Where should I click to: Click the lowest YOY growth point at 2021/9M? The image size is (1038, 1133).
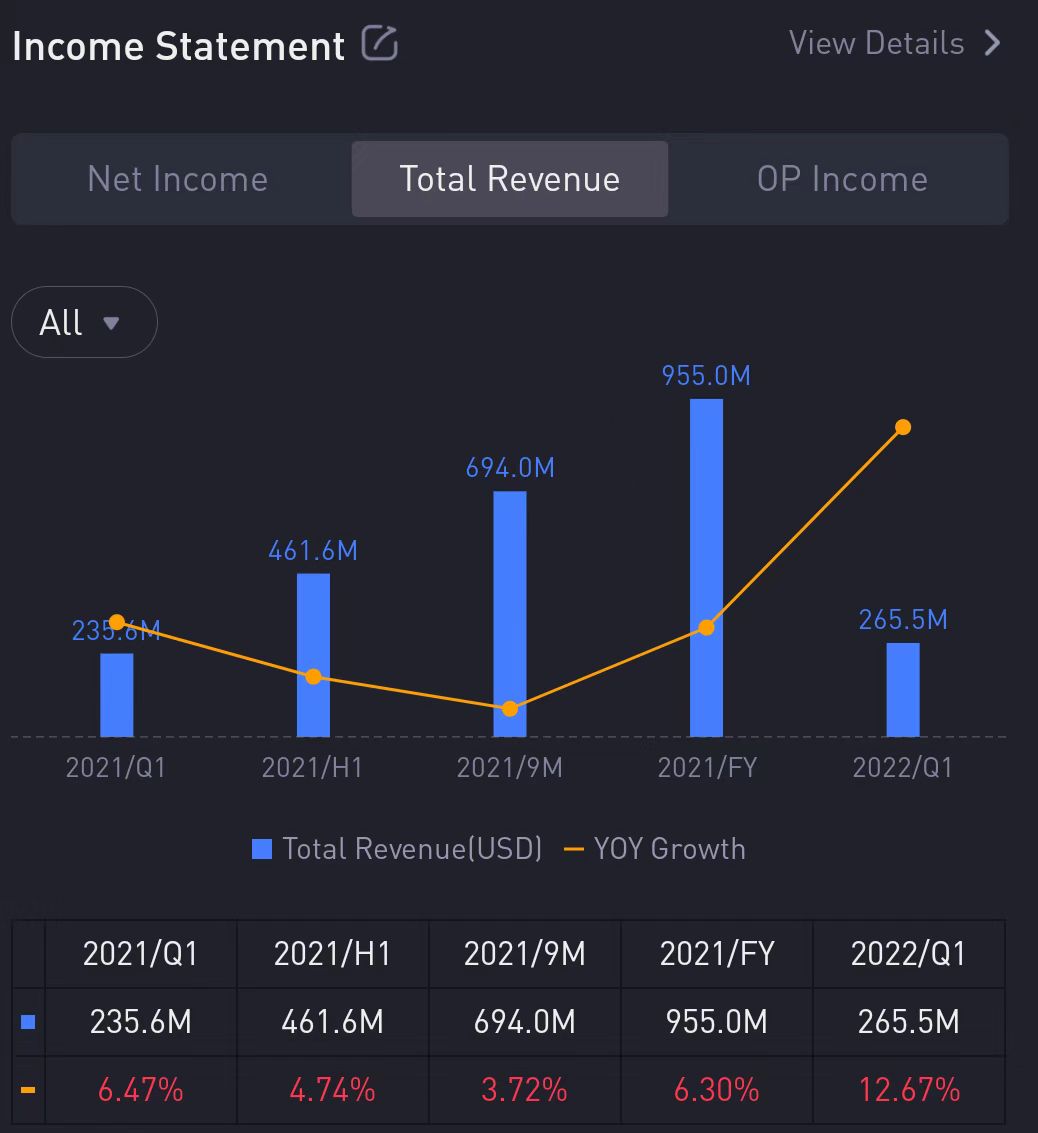(510, 708)
